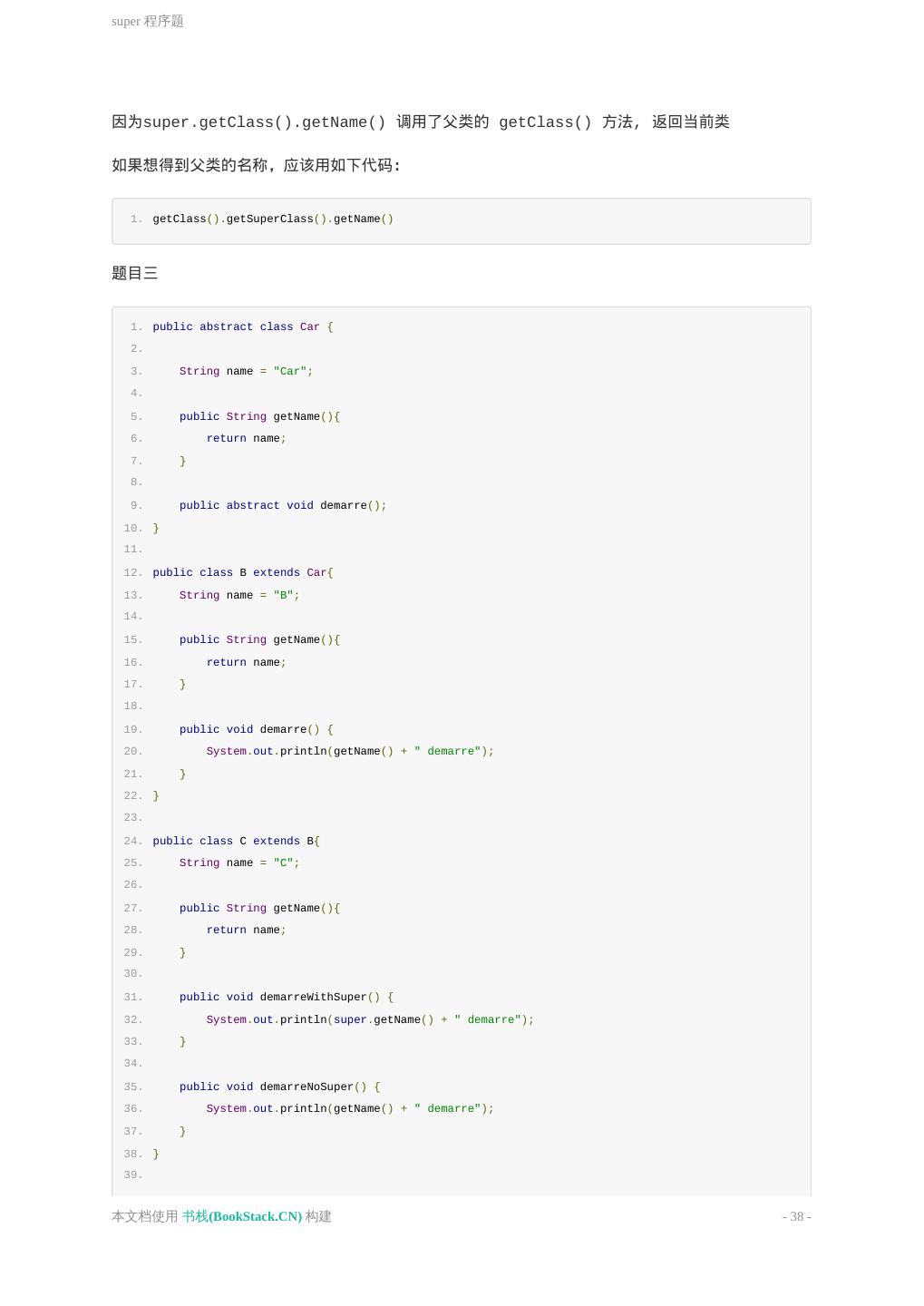Open the 书栈(BookStack.CN) link in footer
Viewport: 924px width, 1306px height.
(241, 1216)
